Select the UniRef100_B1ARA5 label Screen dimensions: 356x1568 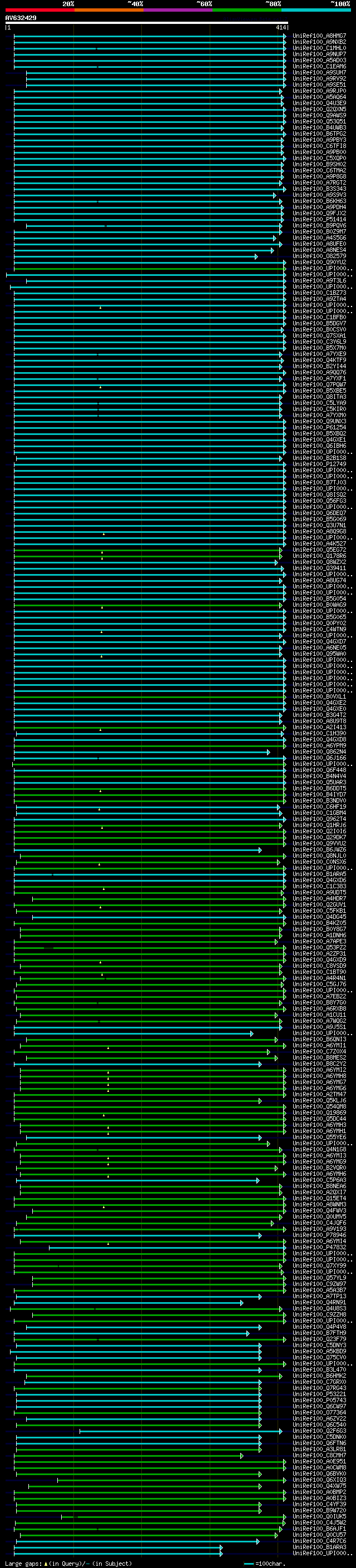[x=319, y=874]
